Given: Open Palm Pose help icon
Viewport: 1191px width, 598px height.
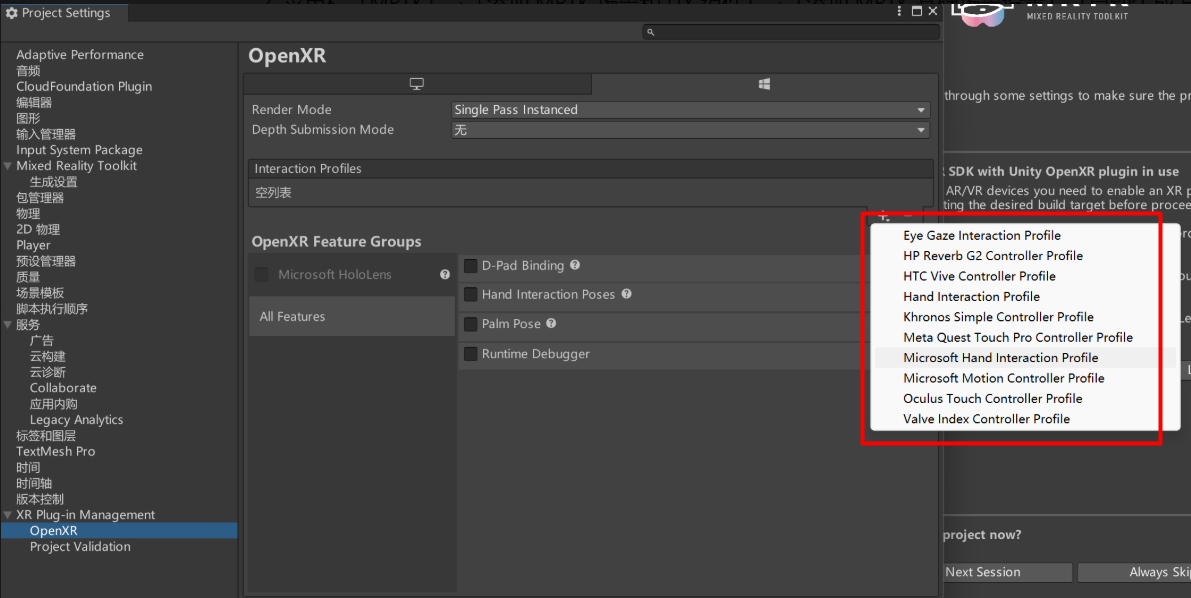Looking at the screenshot, I should pyautogui.click(x=551, y=324).
